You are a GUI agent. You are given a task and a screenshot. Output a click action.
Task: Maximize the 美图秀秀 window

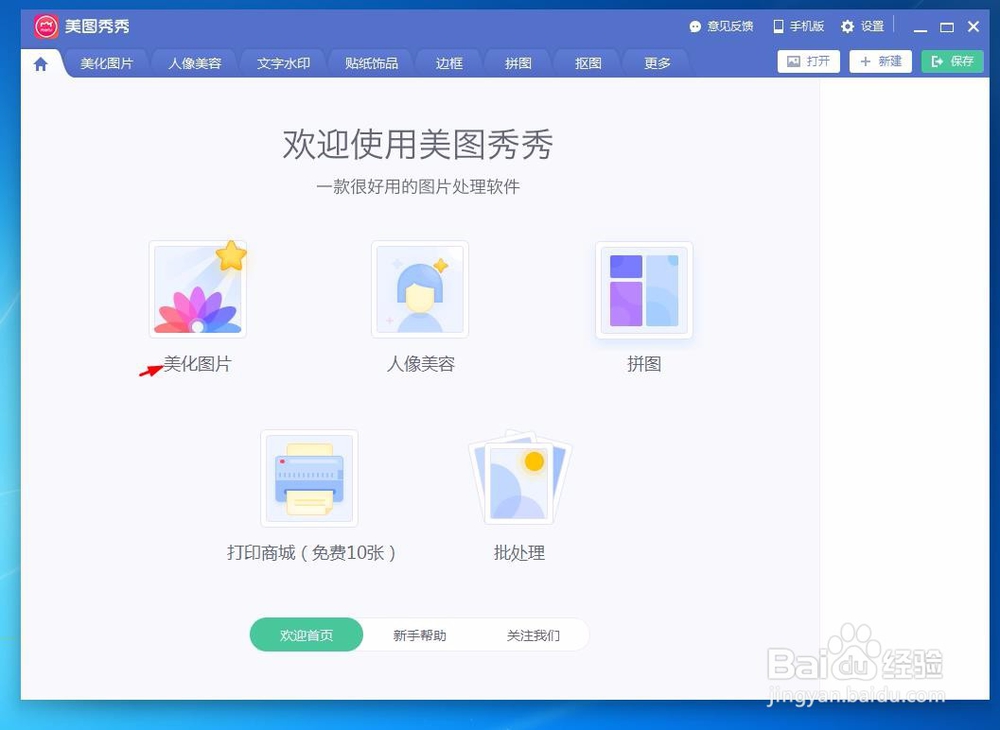click(x=947, y=27)
